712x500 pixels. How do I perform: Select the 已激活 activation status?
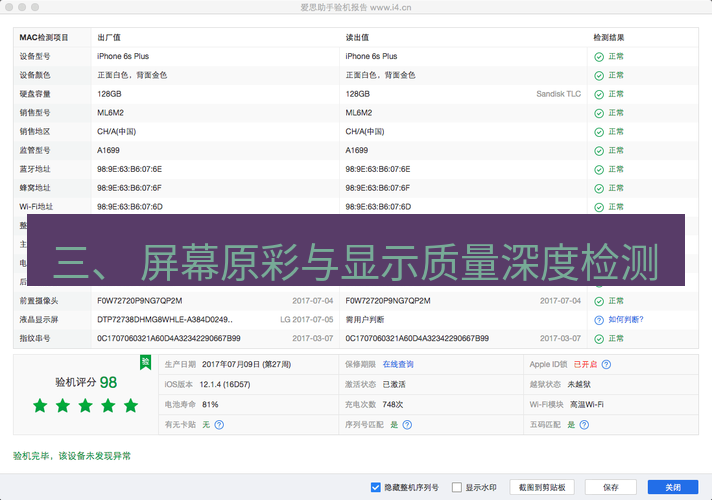394,384
